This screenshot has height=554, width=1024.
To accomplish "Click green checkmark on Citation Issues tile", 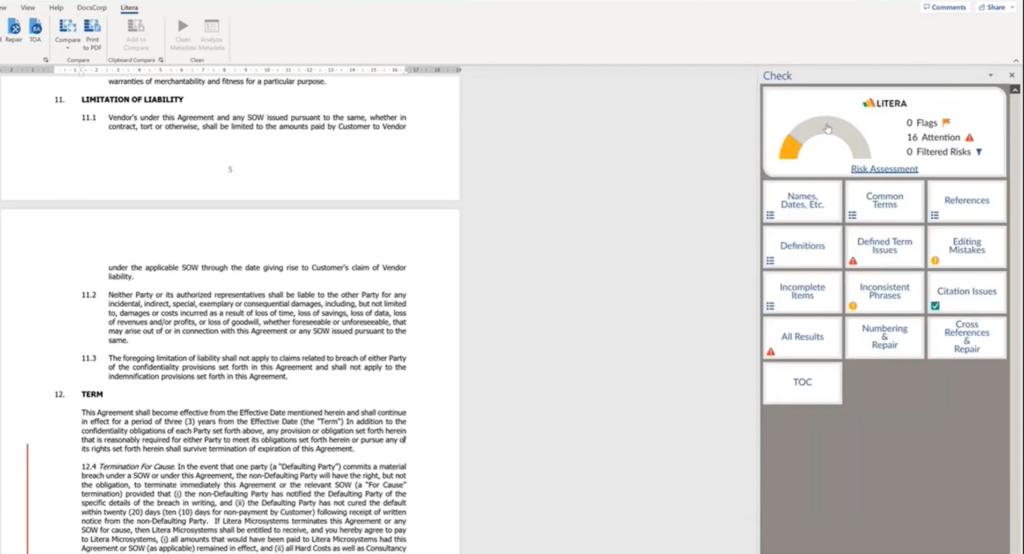I will pyautogui.click(x=935, y=306).
